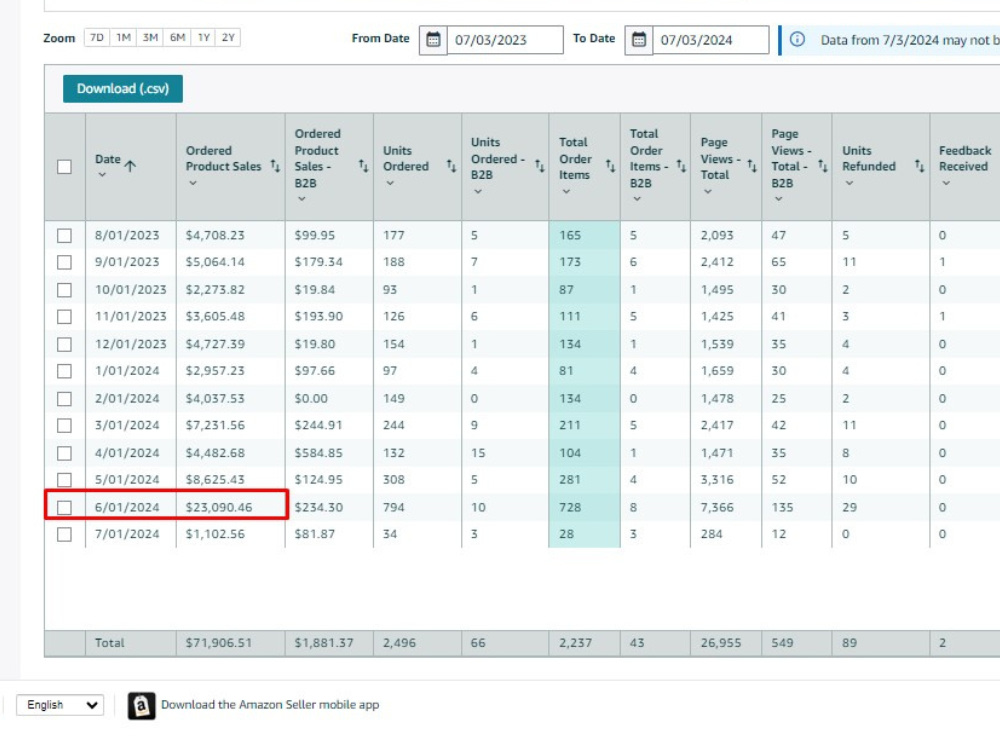Sort the Units Ordered column arrows
The height and width of the screenshot is (750, 1000).
pos(451,166)
